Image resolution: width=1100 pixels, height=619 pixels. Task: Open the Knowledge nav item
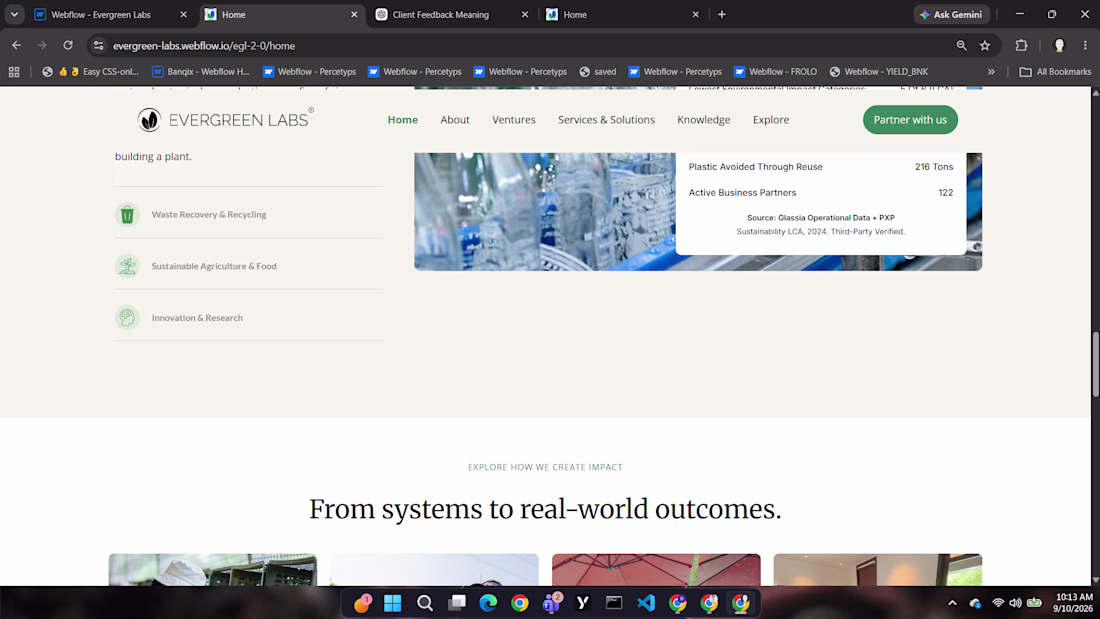(x=704, y=120)
